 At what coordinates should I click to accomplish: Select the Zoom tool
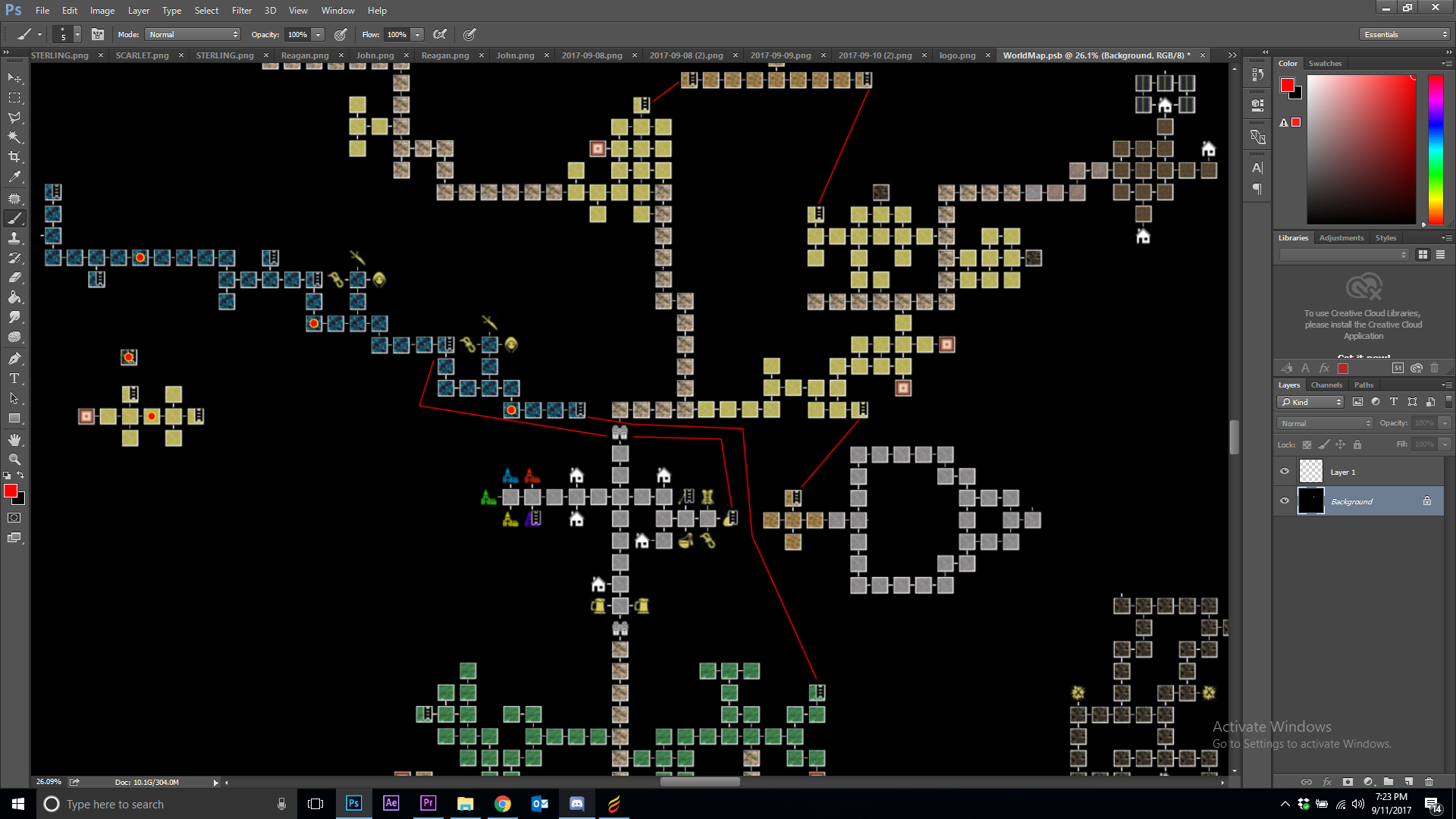[14, 460]
